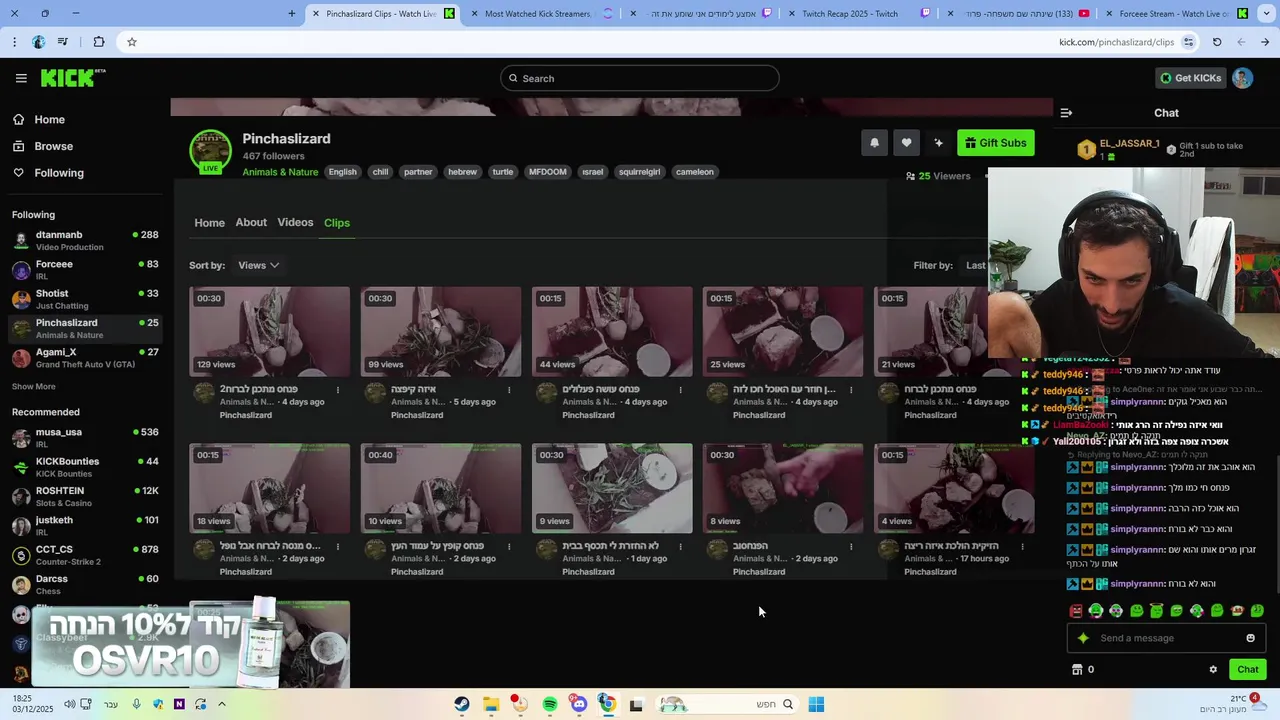The height and width of the screenshot is (720, 1280).
Task: Open the Animals & Nature category link
Action: click(x=280, y=172)
